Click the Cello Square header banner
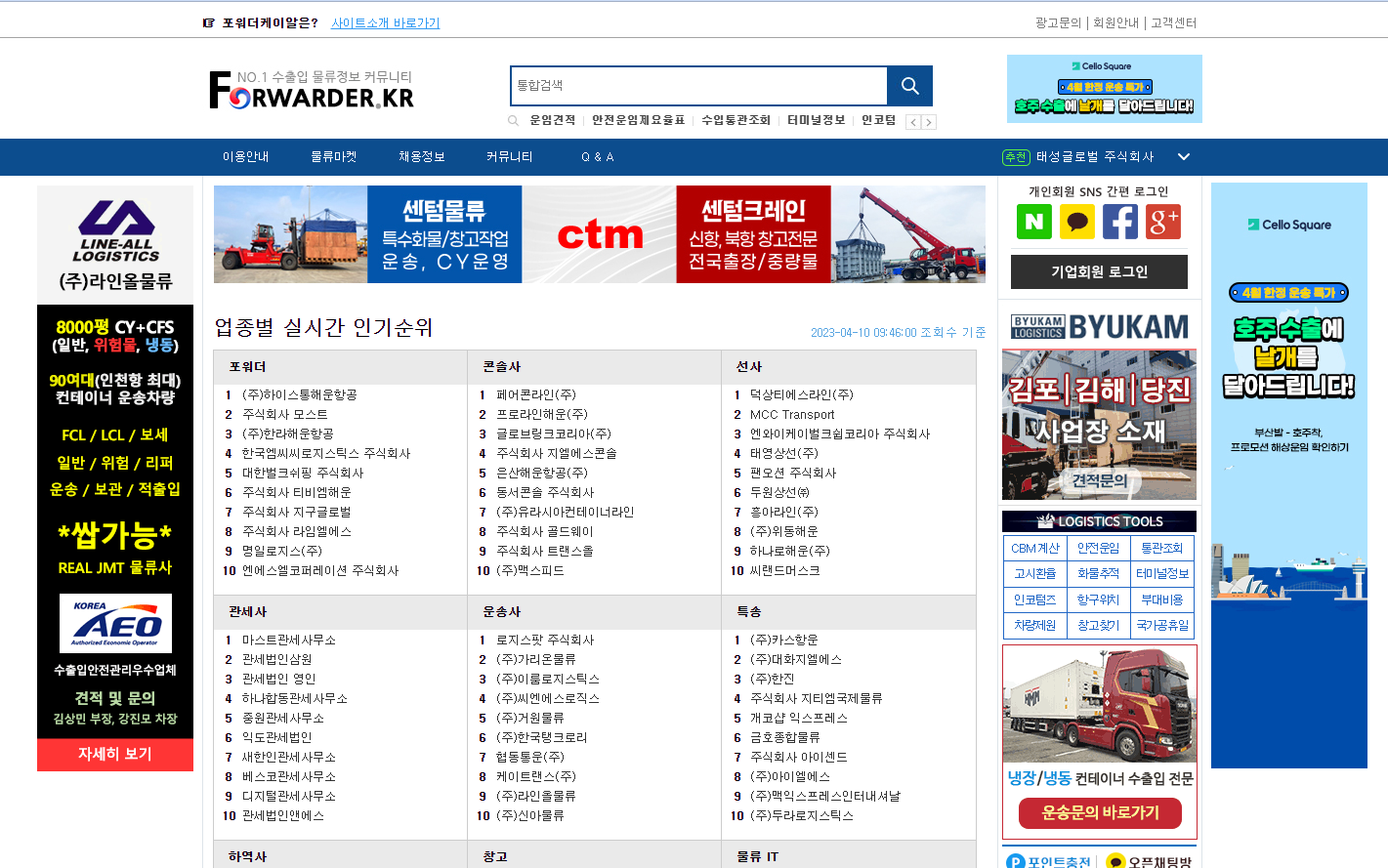The height and width of the screenshot is (868, 1388). pyautogui.click(x=1104, y=89)
